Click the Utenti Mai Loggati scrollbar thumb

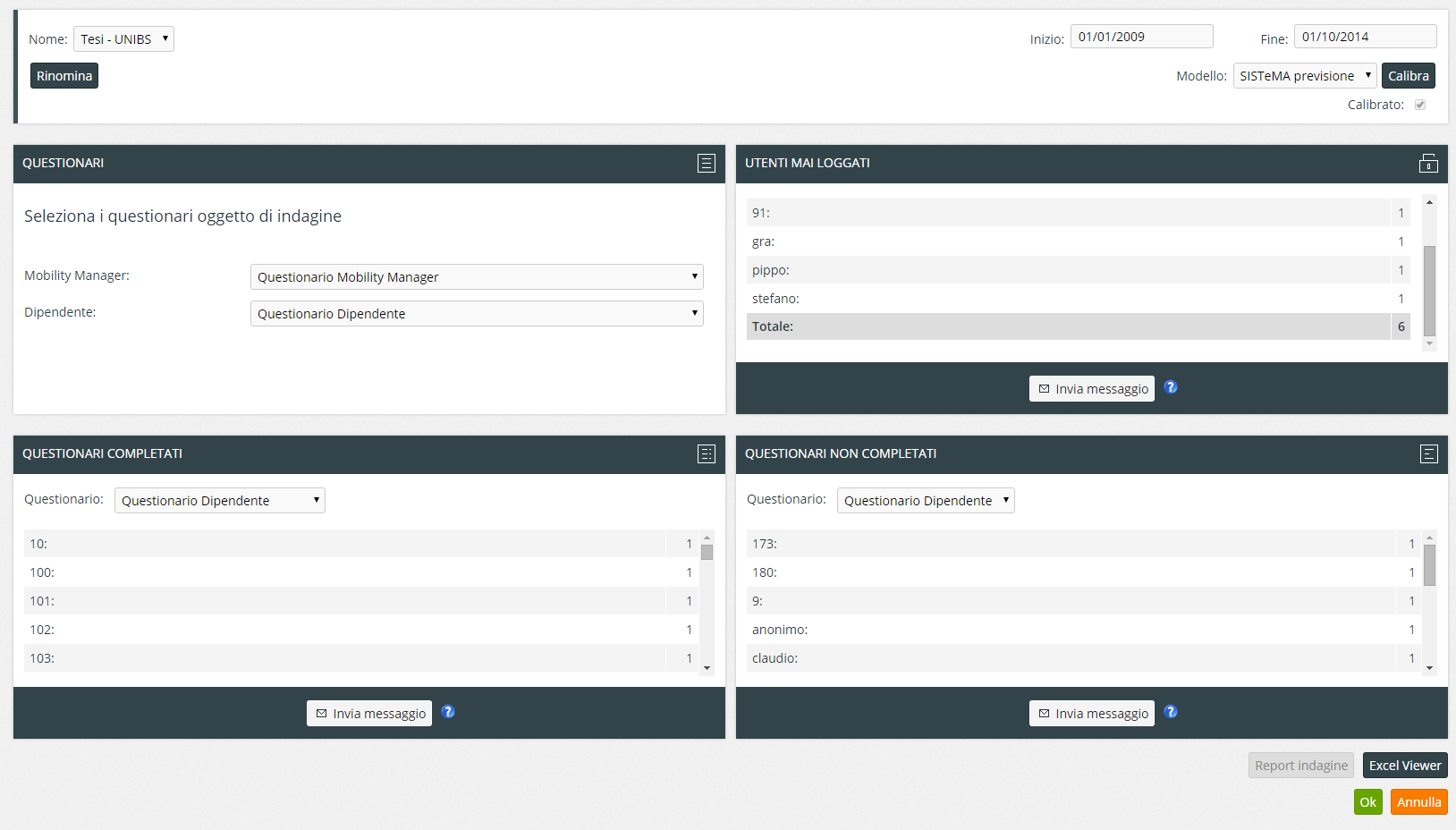(x=1429, y=291)
